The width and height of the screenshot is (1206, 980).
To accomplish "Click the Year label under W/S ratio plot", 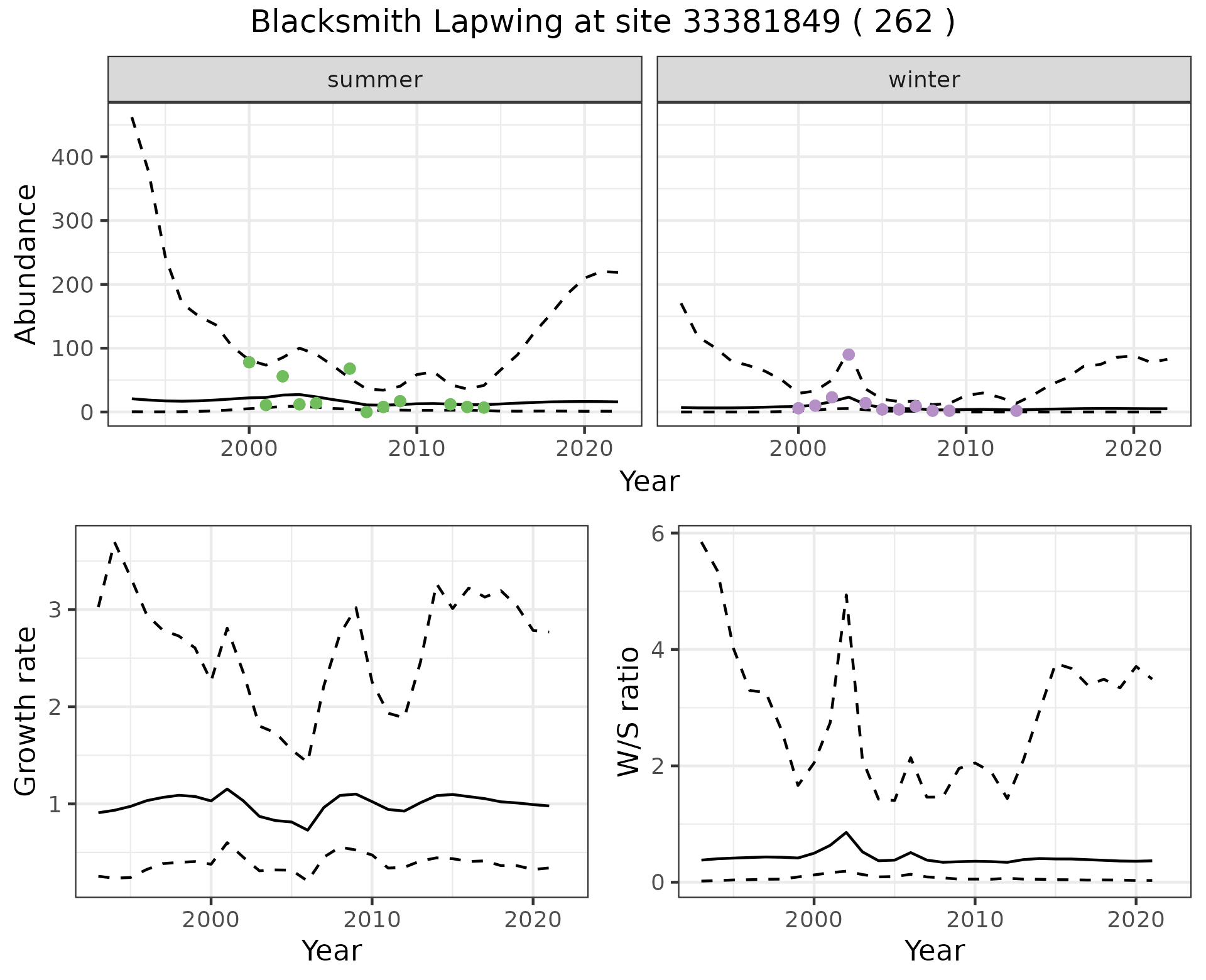I will (934, 950).
